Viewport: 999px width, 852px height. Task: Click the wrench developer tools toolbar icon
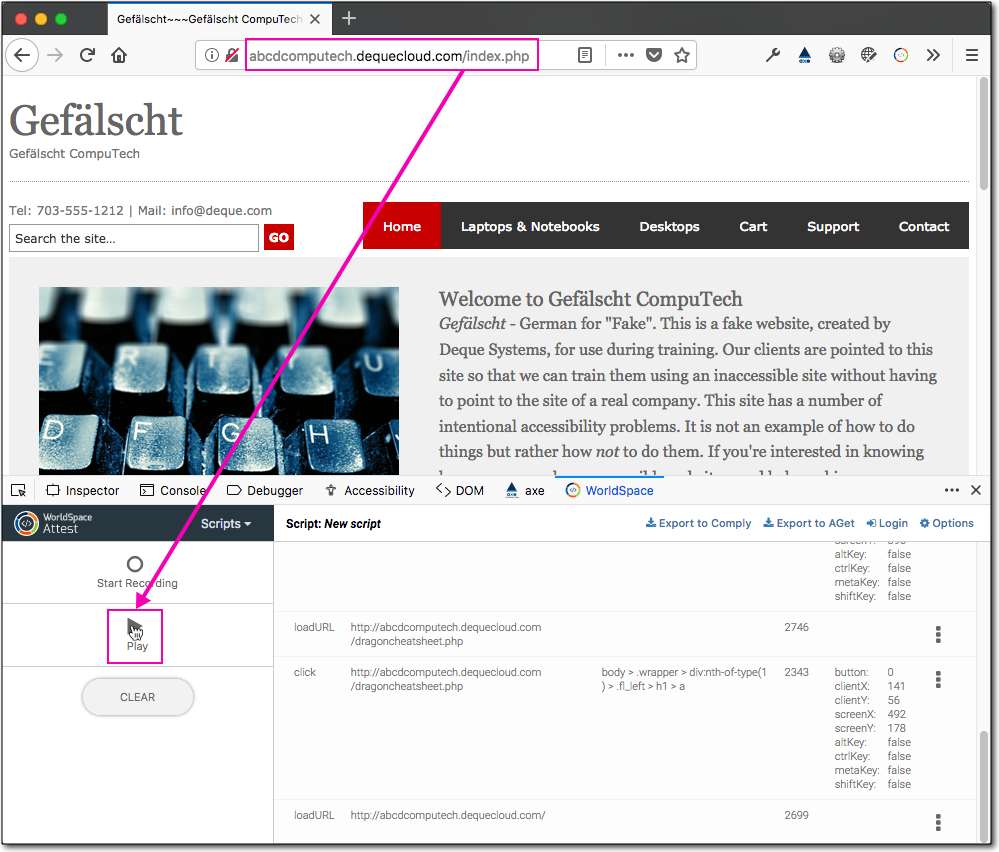(x=773, y=55)
